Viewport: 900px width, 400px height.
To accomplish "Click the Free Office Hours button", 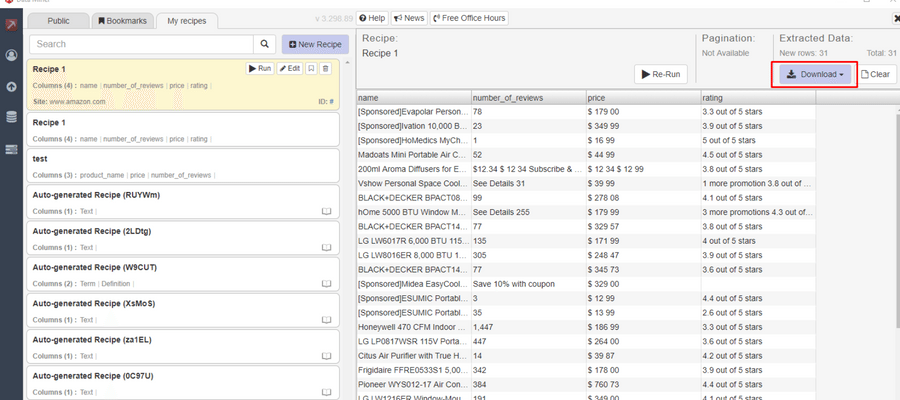I will (x=469, y=18).
